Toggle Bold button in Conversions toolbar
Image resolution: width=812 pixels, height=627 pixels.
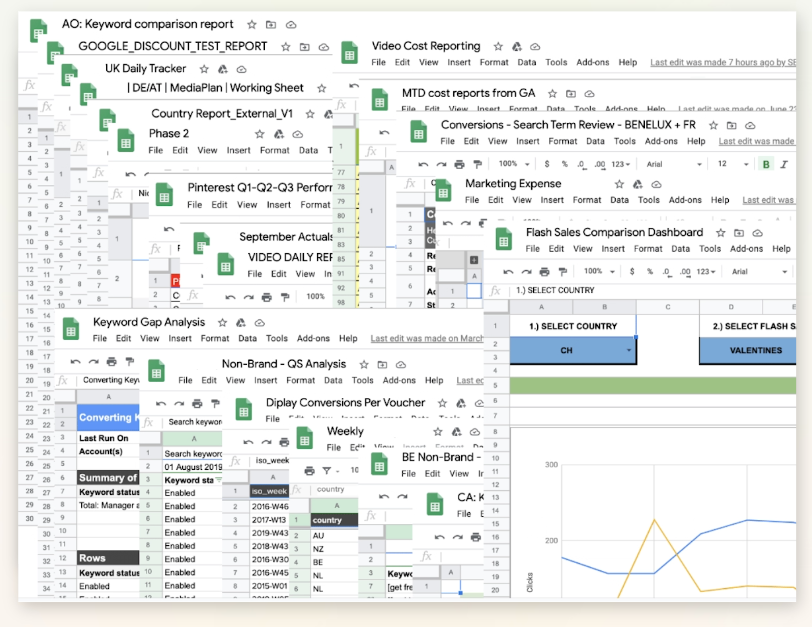(766, 164)
